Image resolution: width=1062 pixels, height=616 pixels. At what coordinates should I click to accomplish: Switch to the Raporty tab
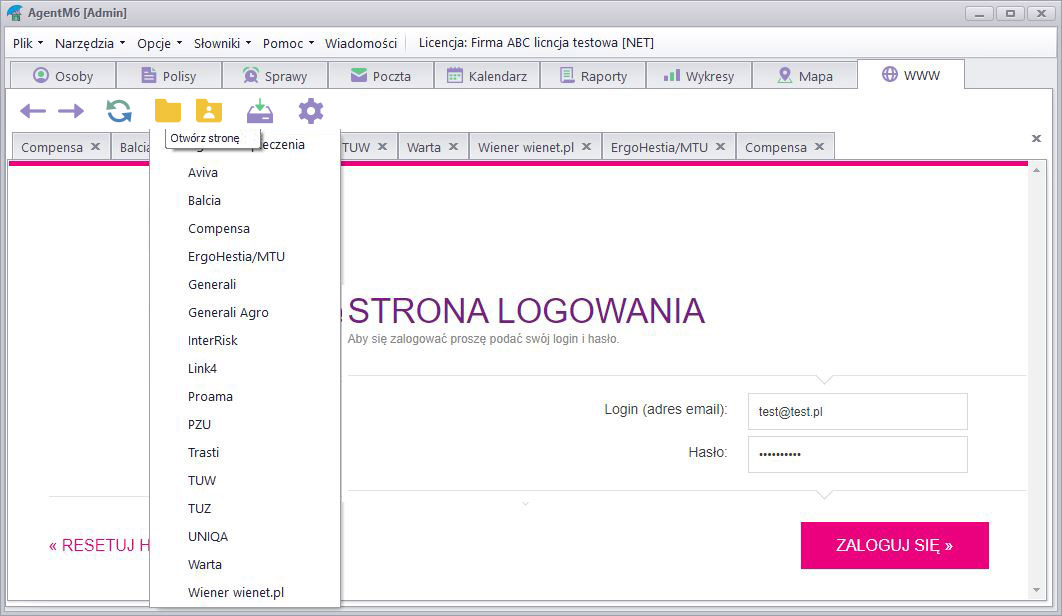(593, 76)
